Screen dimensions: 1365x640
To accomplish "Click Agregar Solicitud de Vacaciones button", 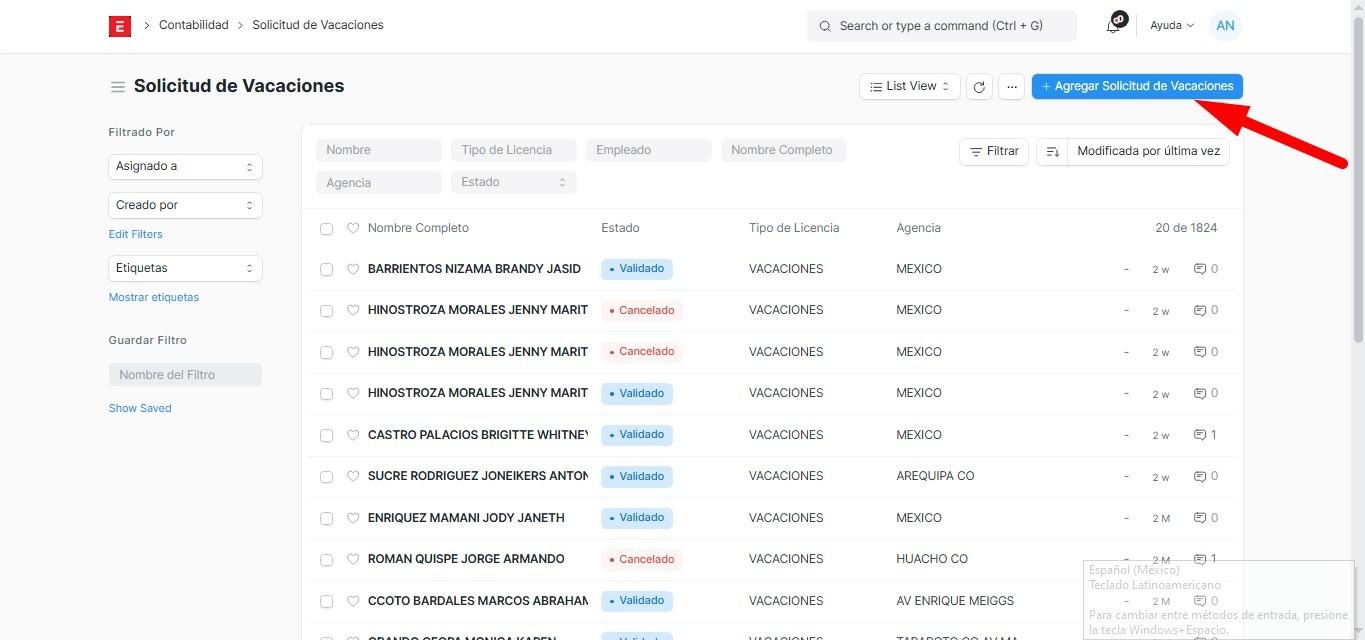I will pyautogui.click(x=1137, y=87).
